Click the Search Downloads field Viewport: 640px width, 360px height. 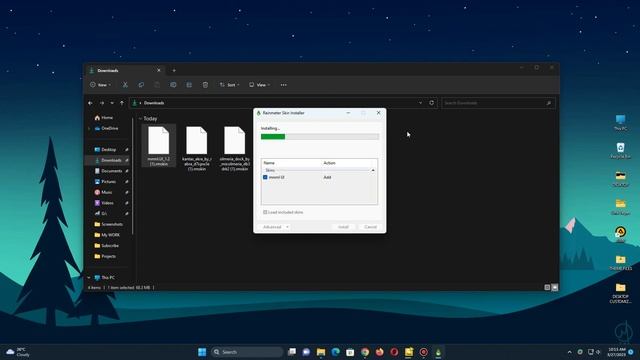pyautogui.click(x=498, y=103)
